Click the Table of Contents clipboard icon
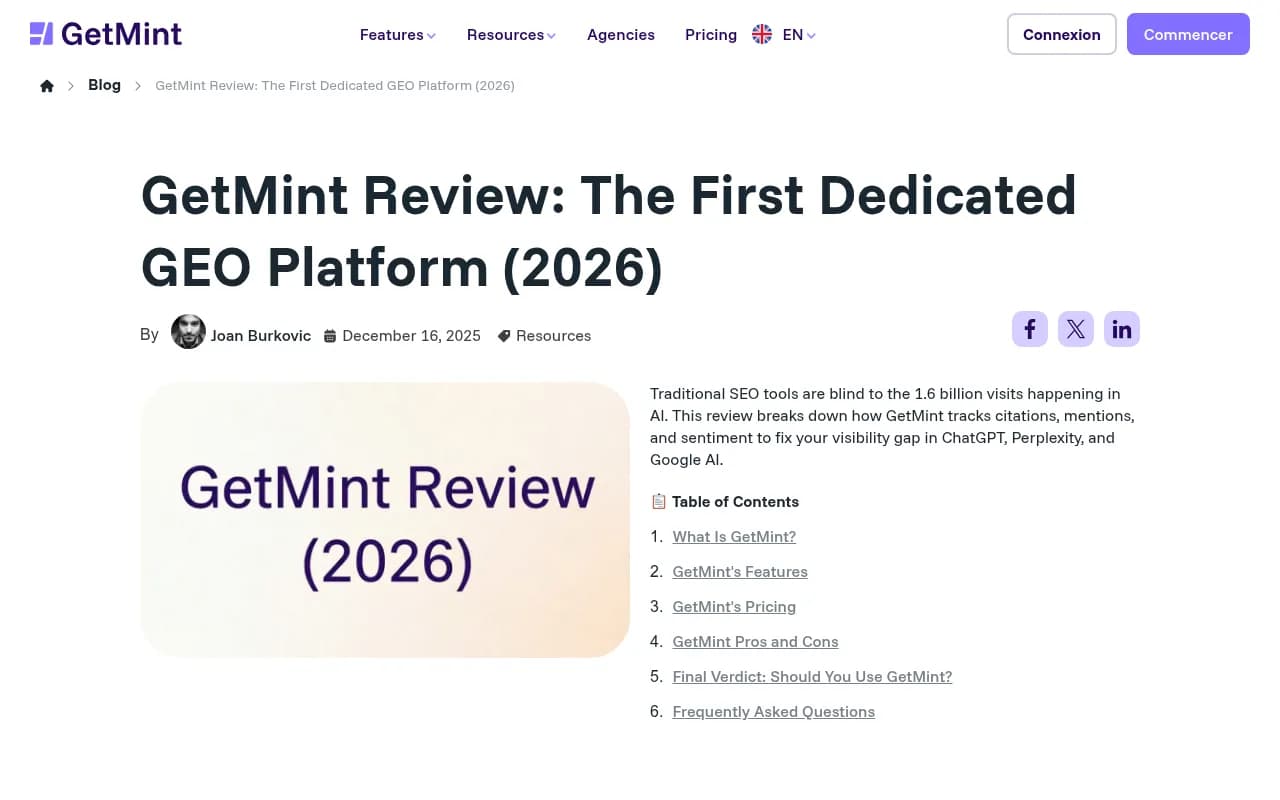 pyautogui.click(x=658, y=501)
